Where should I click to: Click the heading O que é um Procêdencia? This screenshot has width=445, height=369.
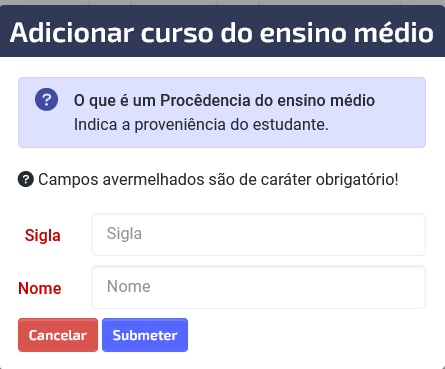[224, 100]
